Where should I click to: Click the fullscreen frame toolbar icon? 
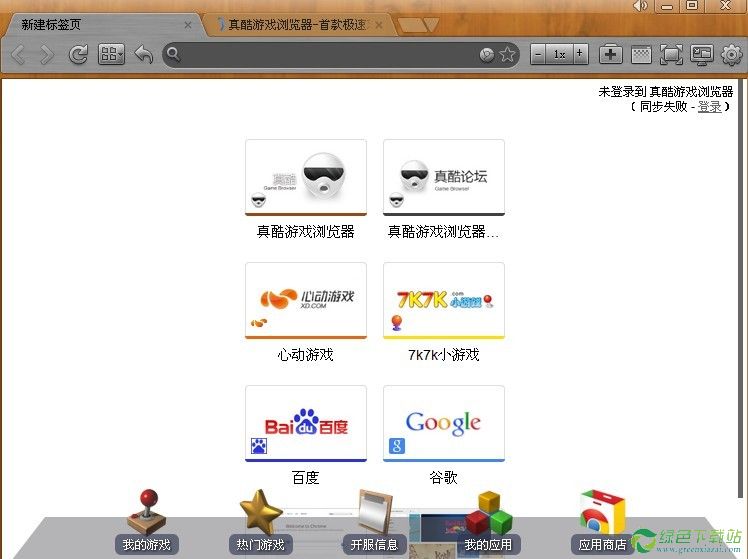click(671, 55)
